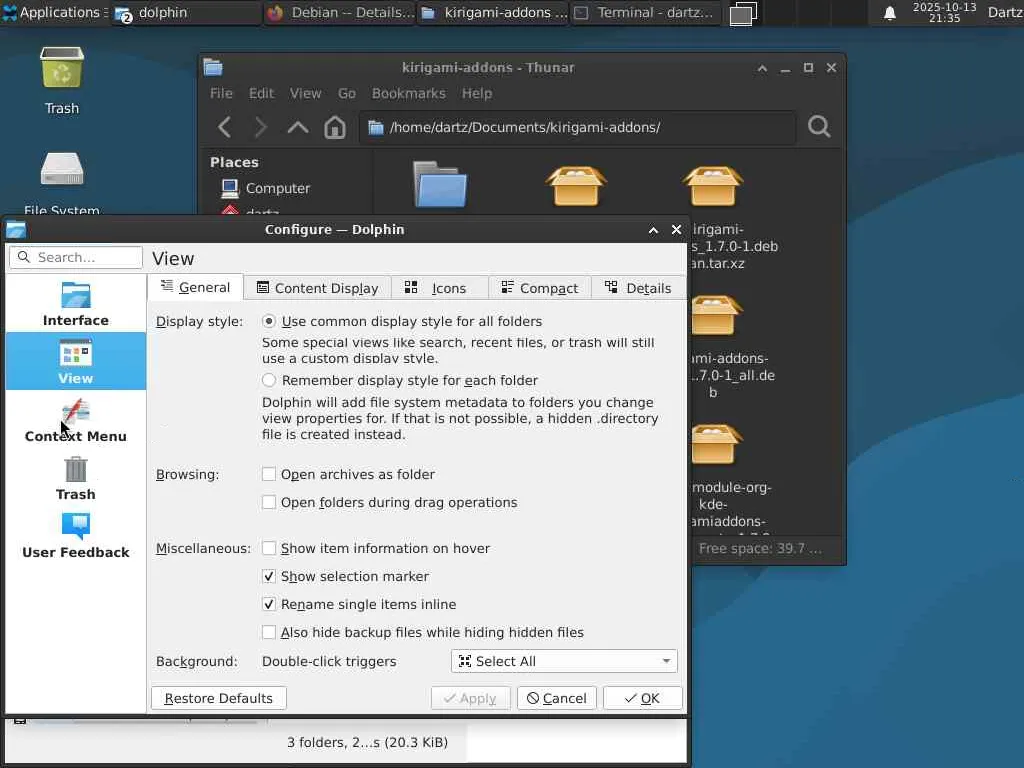The image size is (1024, 768).
Task: Go forward in Thunar navigation
Action: pos(261,127)
